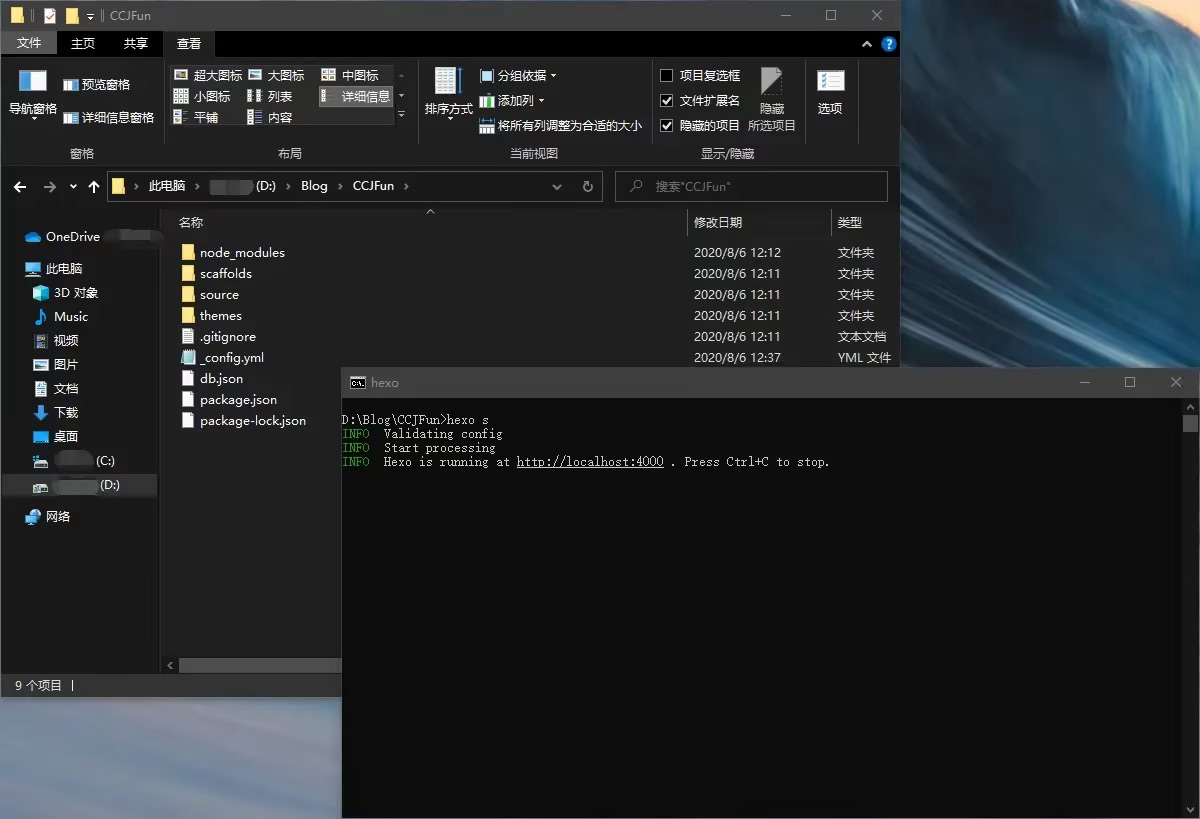Open the Share ribbon tab
The width and height of the screenshot is (1200, 819).
pyautogui.click(x=135, y=43)
